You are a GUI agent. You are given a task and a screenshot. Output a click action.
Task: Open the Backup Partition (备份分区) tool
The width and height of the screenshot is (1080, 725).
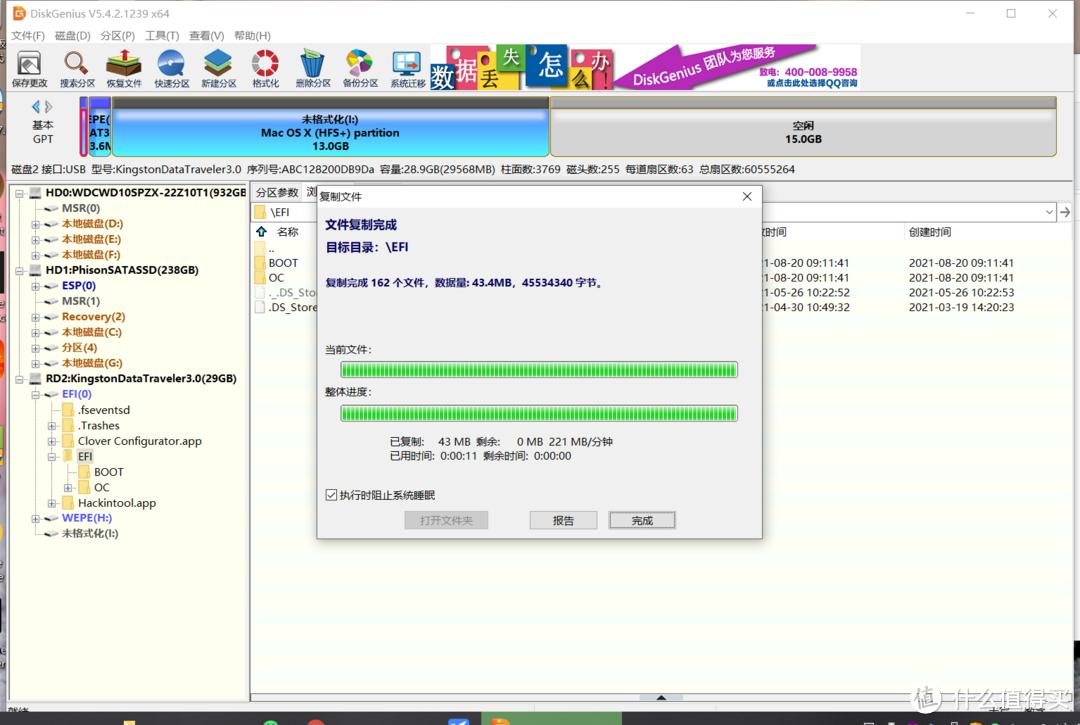pyautogui.click(x=360, y=68)
